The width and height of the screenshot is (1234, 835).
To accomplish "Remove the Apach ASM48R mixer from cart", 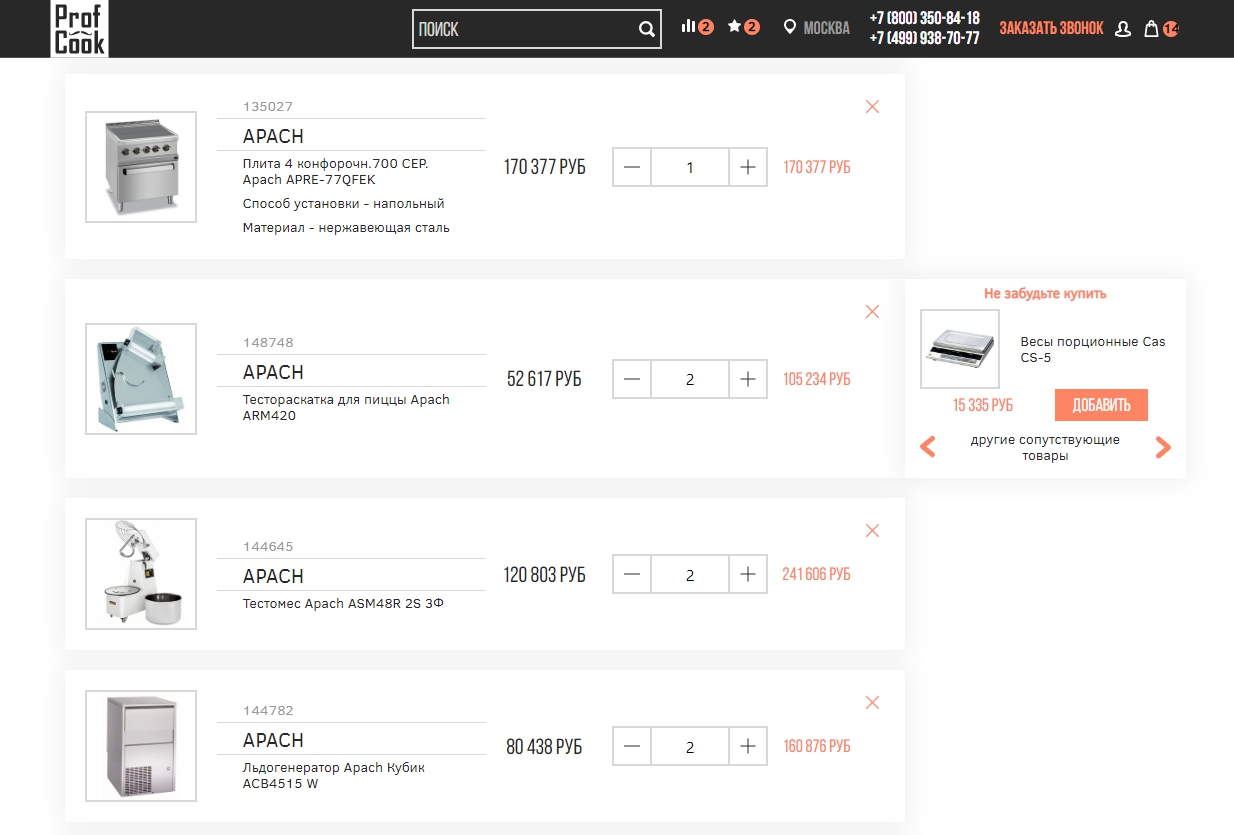I will (x=872, y=530).
